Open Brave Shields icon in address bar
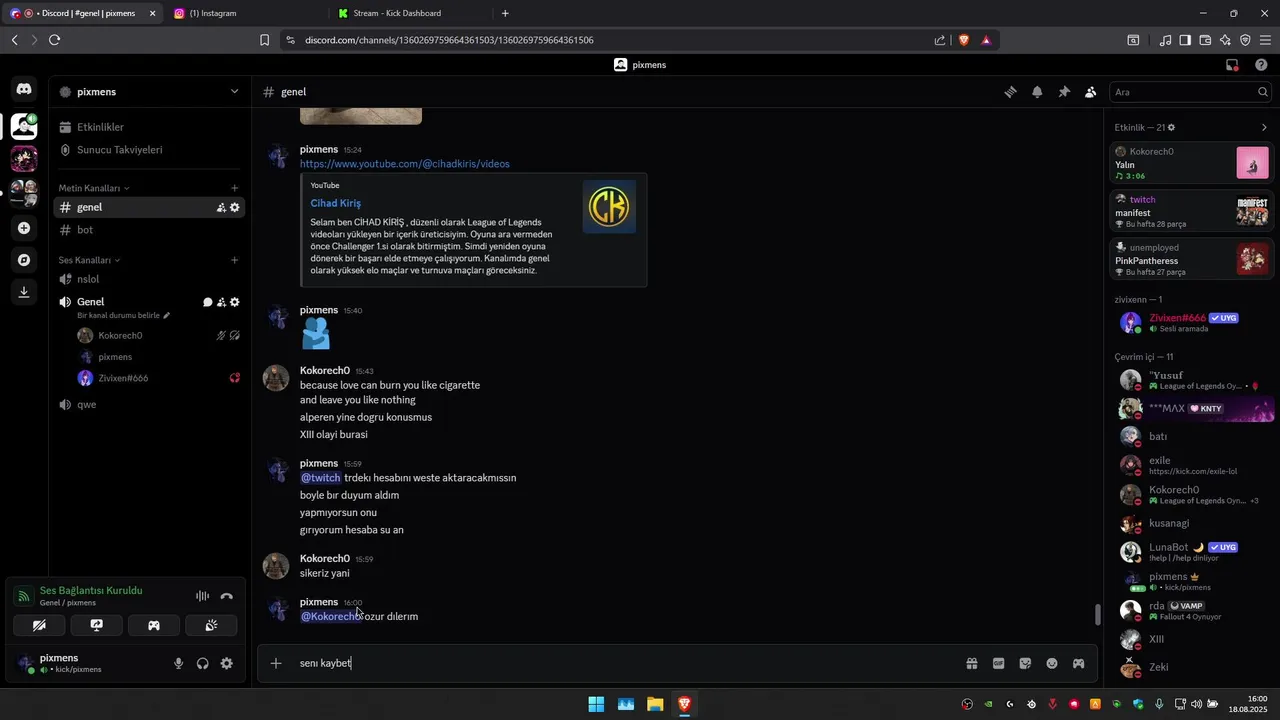Viewport: 1280px width, 720px height. [x=964, y=40]
